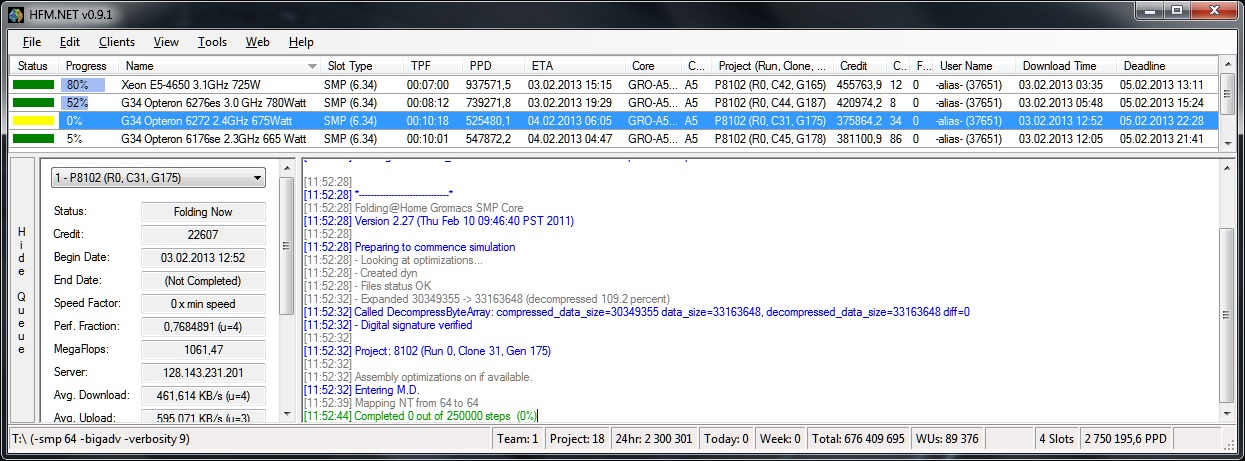This screenshot has width=1245, height=461.
Task: Click the End Date field (Not Completed)
Action: [204, 281]
